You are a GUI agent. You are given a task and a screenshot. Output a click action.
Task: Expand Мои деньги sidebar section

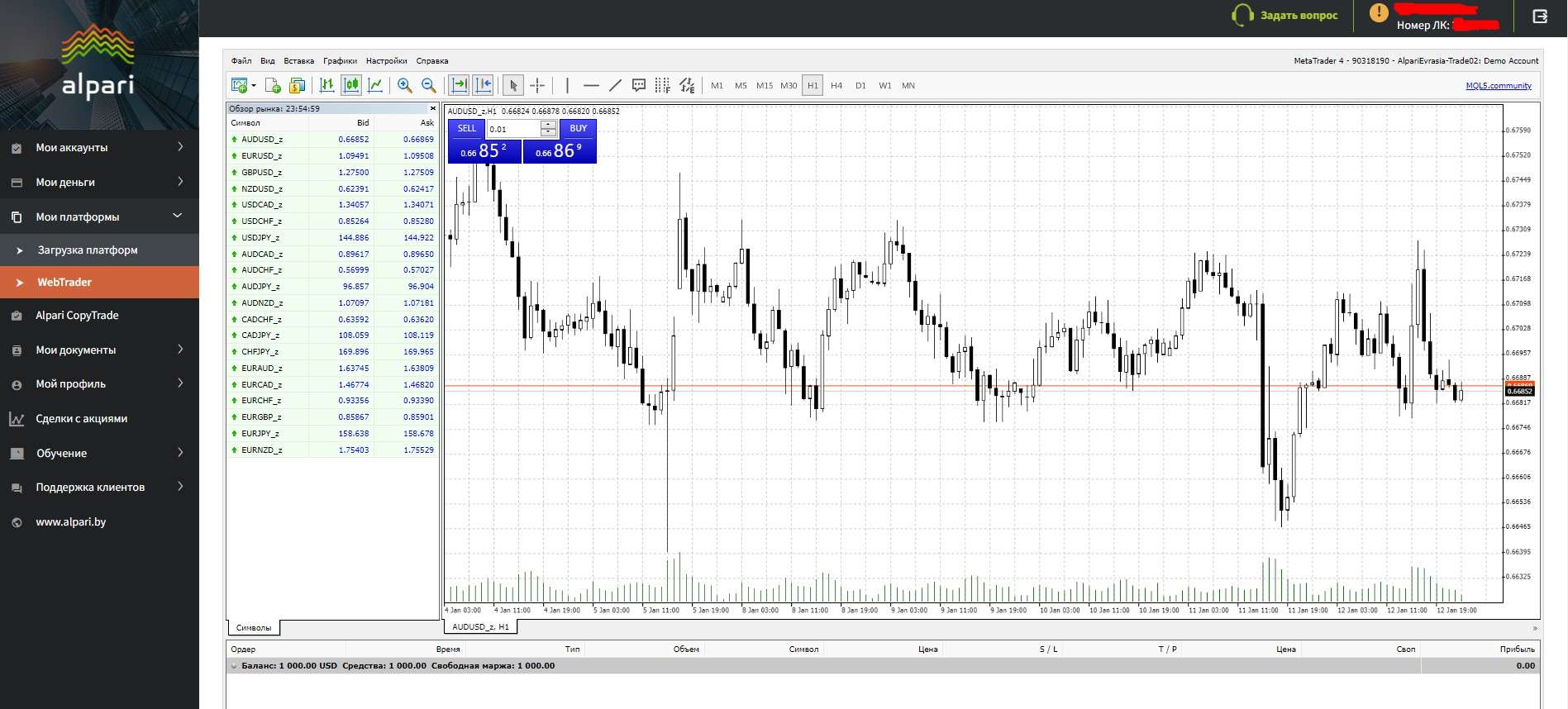[x=99, y=182]
